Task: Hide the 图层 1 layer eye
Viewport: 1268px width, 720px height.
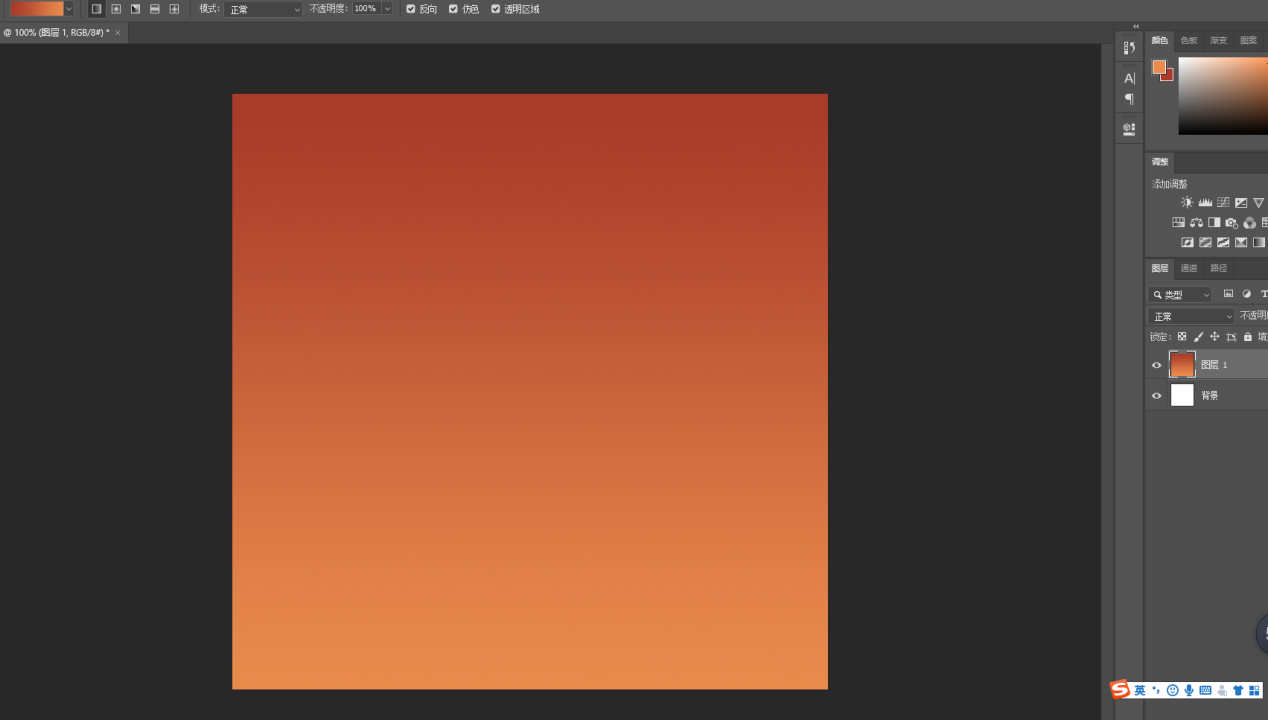Action: [1157, 365]
